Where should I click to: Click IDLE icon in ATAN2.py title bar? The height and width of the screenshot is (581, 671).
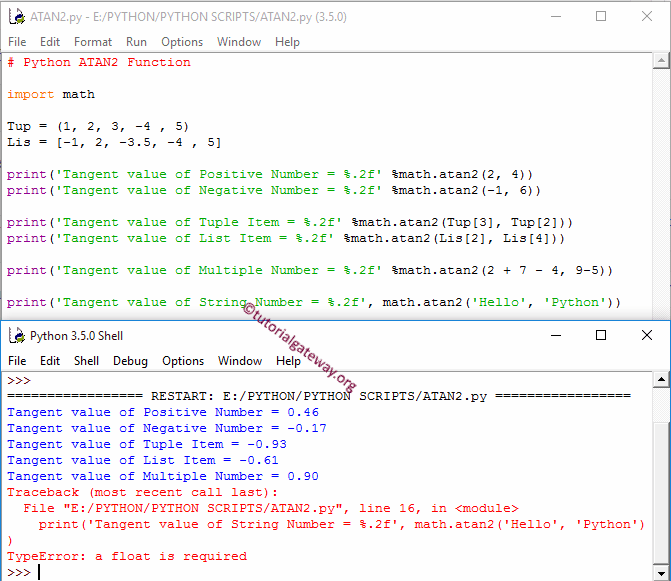pyautogui.click(x=17, y=17)
